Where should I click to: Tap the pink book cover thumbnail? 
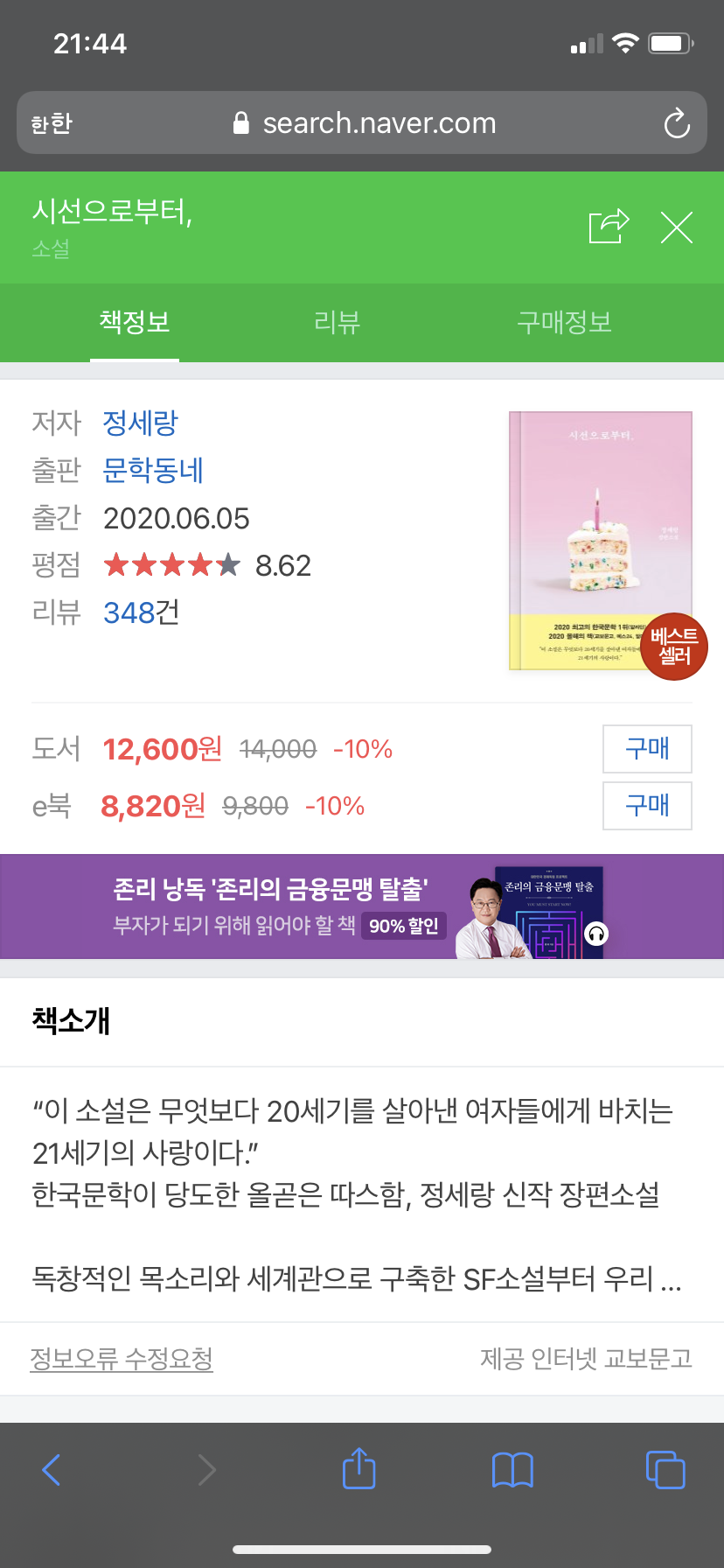(x=601, y=541)
